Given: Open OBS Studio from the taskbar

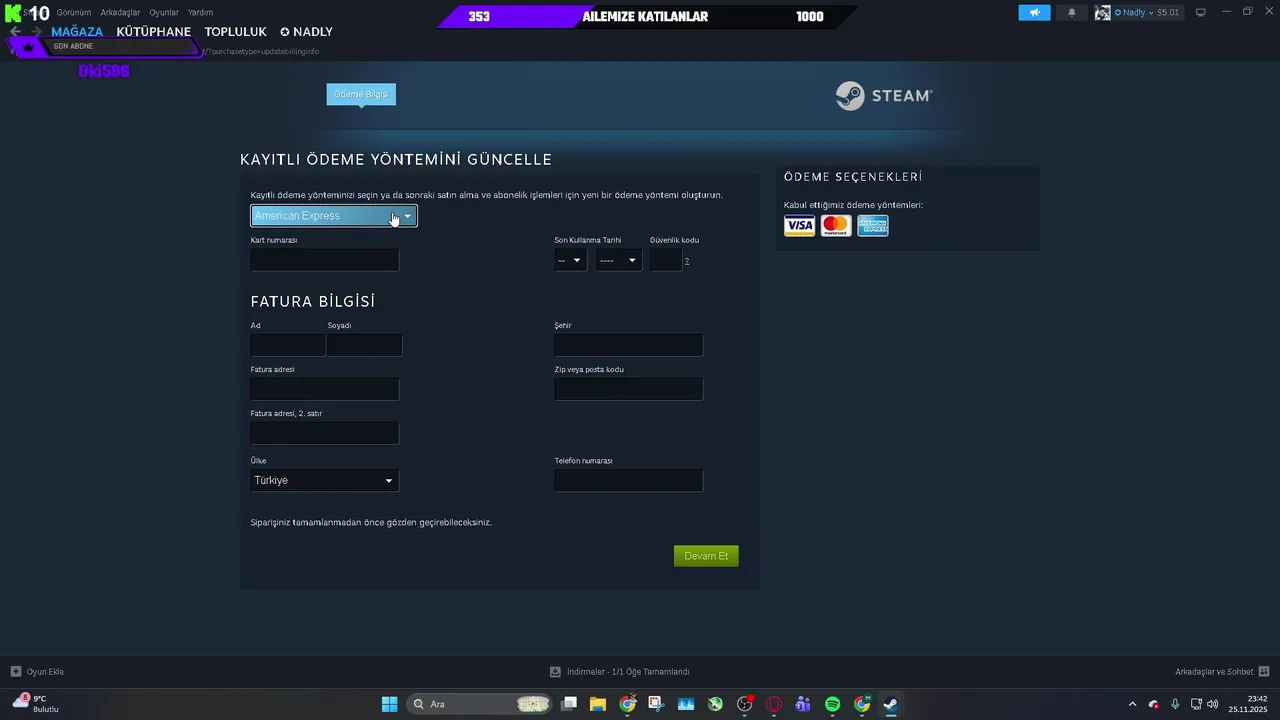Looking at the screenshot, I should 744,704.
